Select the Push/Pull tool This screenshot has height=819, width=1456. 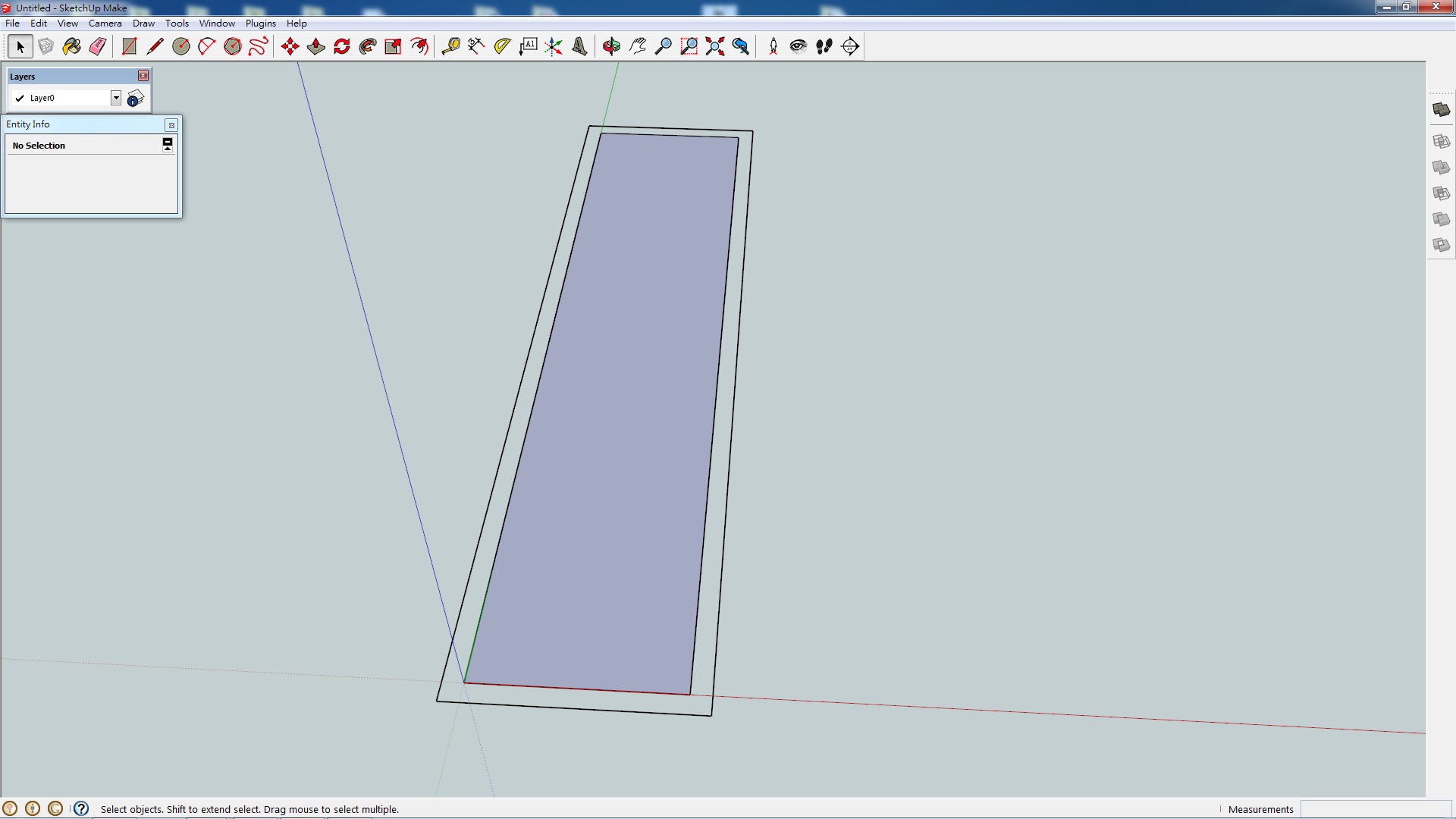[x=316, y=46]
